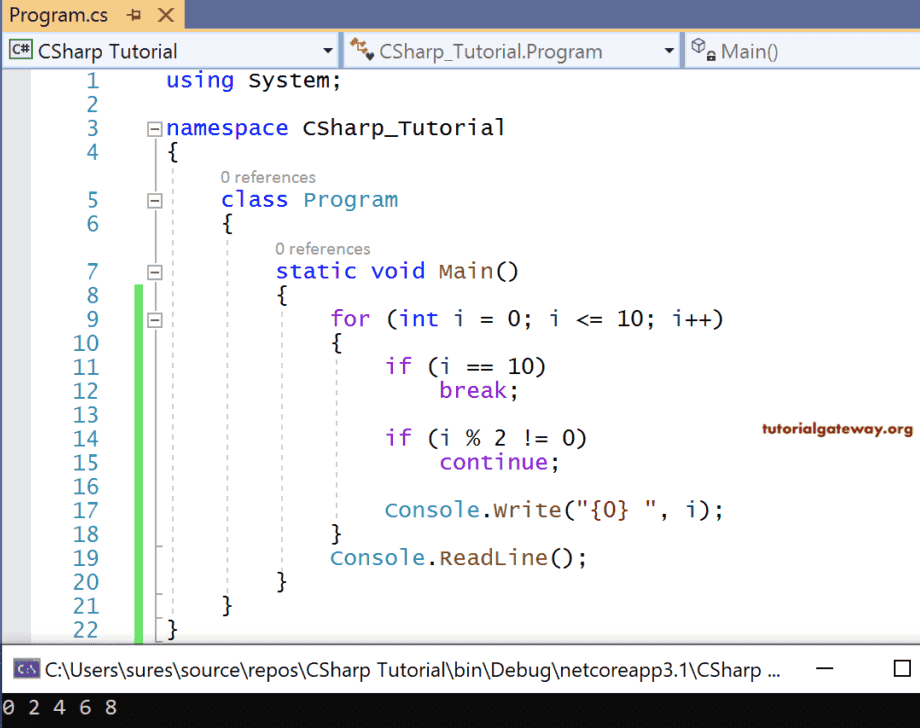Viewport: 920px width, 728px height.
Task: Click line number 9 in the editor margin
Action: 92,318
